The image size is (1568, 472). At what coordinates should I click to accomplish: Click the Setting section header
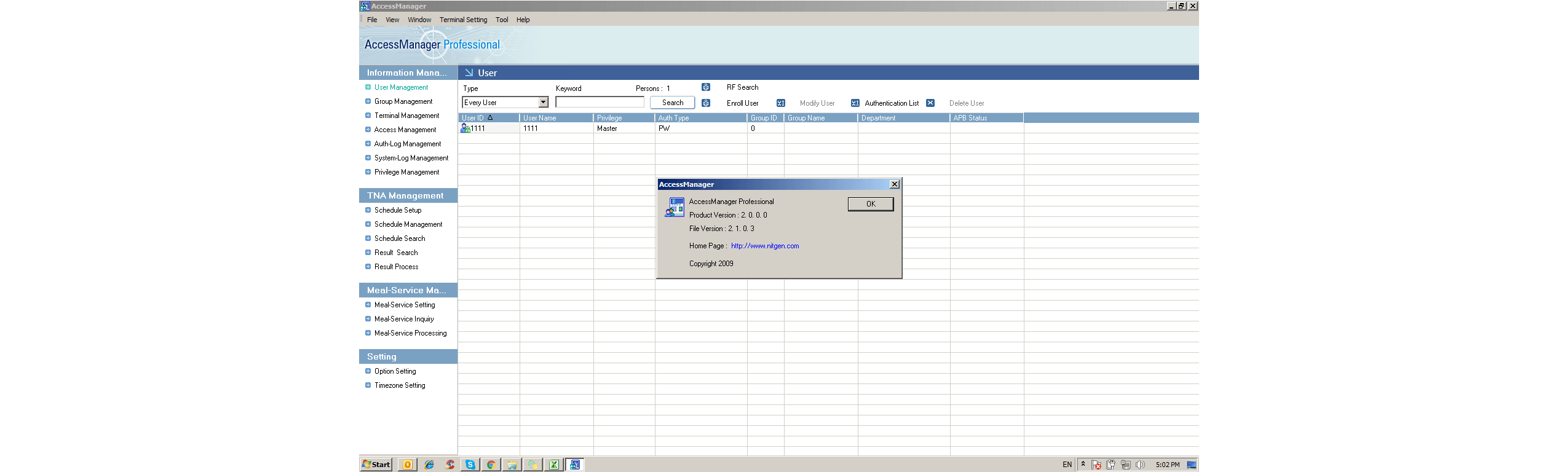pyautogui.click(x=408, y=356)
